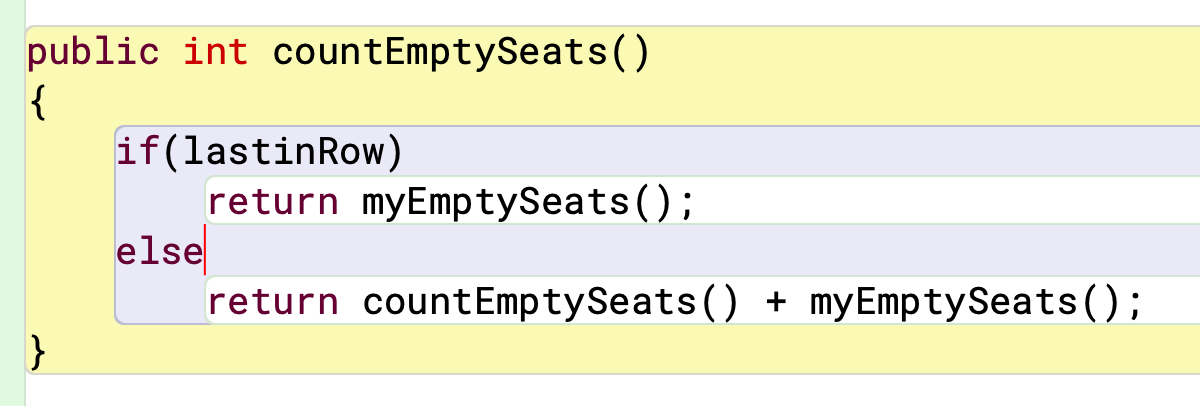
Task: Click the red "int" return type
Action: 215,52
